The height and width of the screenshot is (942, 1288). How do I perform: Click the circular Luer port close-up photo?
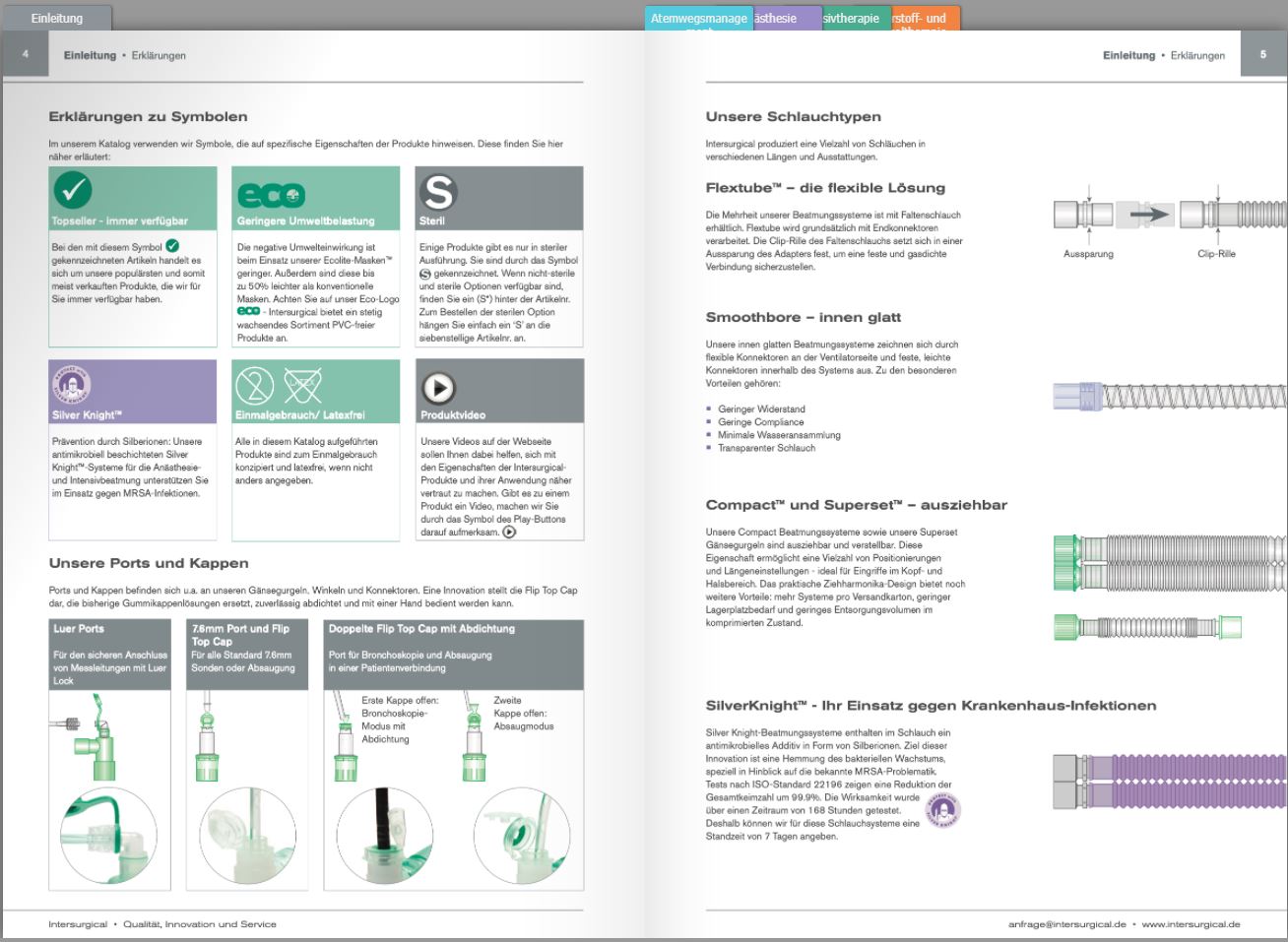108,836
